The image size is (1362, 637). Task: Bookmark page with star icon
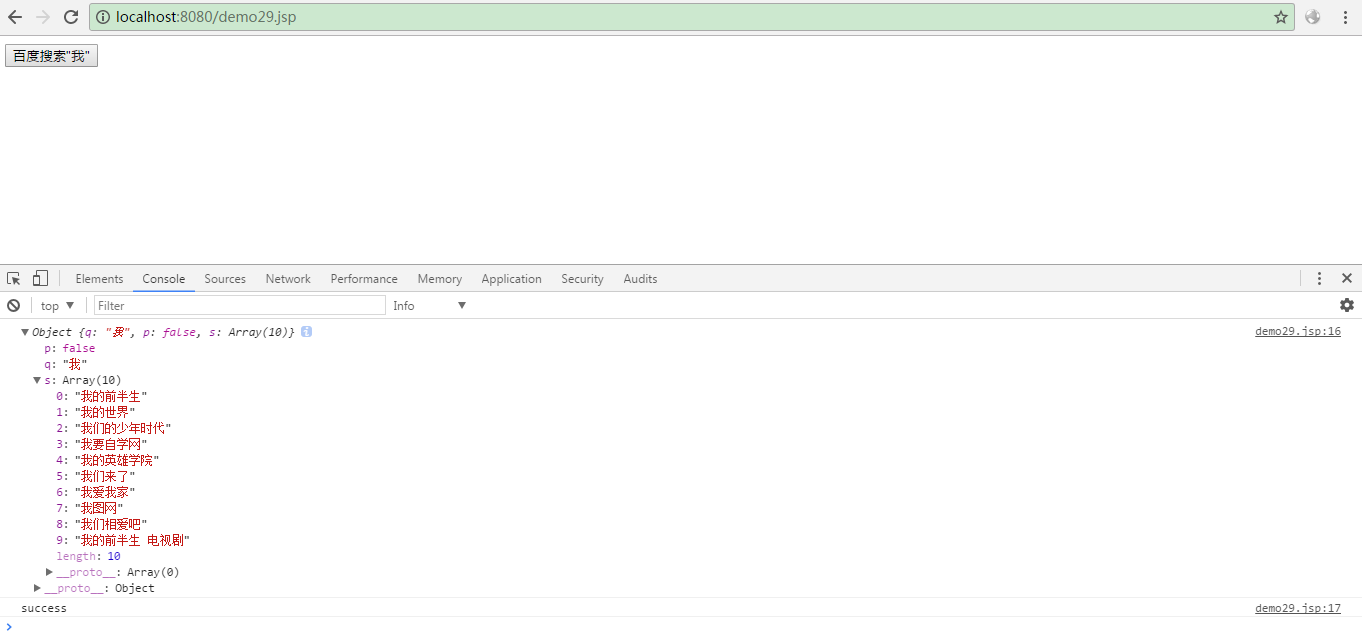click(x=1280, y=17)
